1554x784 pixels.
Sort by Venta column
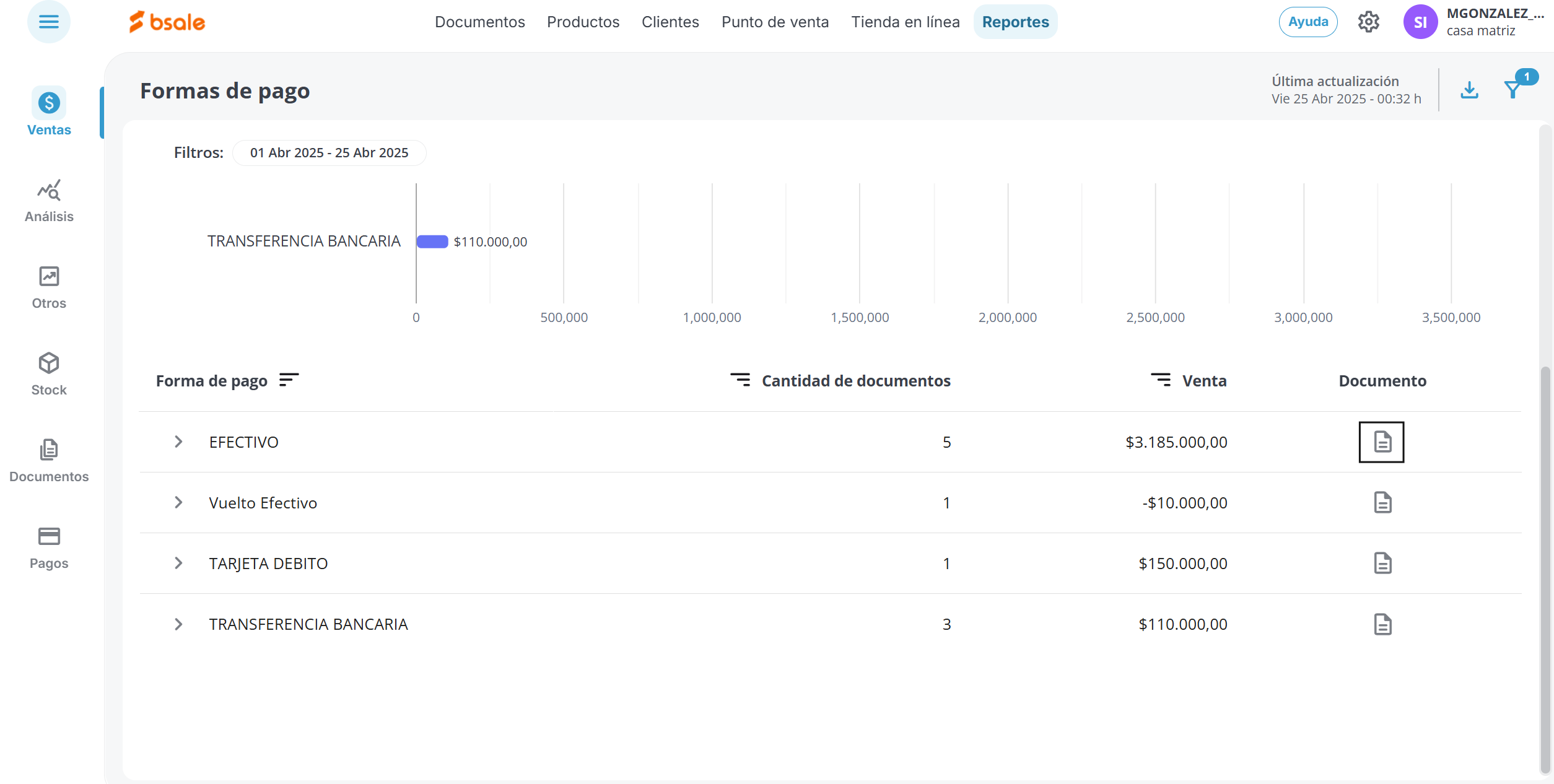pos(1161,380)
